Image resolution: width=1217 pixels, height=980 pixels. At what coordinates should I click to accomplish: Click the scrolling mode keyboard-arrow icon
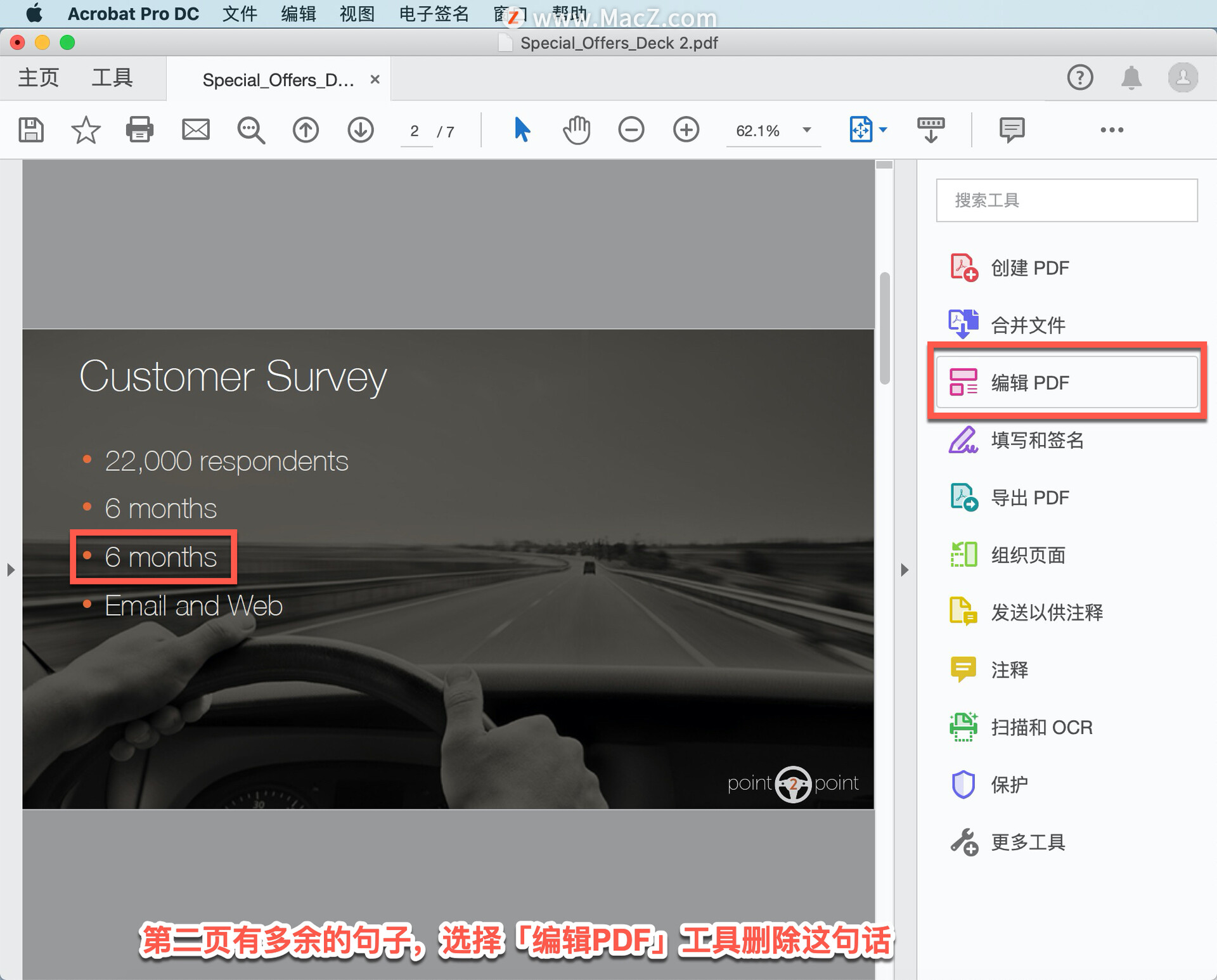pyautogui.click(x=930, y=130)
